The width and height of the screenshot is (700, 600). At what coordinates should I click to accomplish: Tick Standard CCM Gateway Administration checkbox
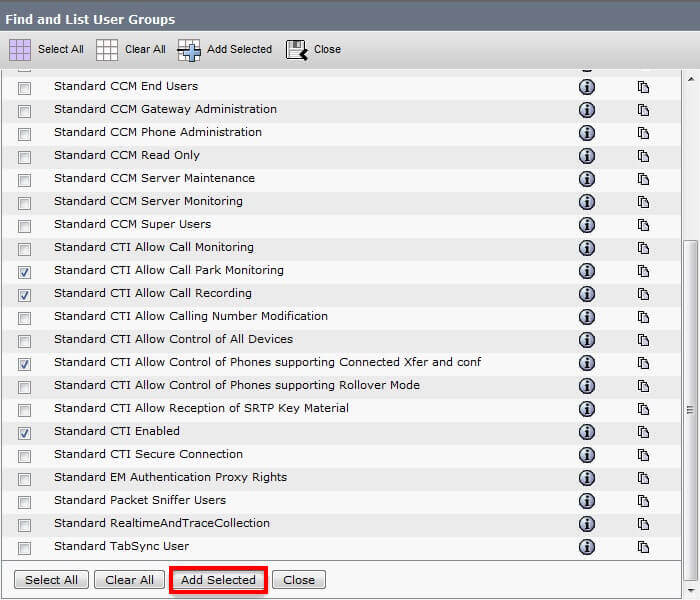click(25, 111)
